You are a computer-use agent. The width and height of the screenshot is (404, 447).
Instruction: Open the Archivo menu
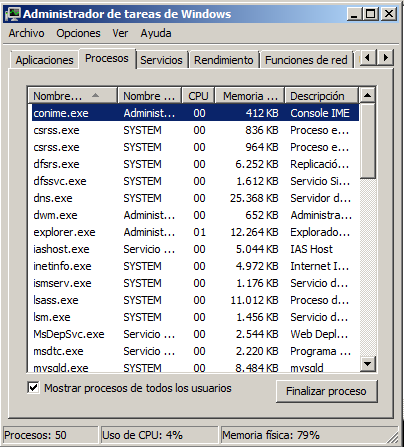26,33
